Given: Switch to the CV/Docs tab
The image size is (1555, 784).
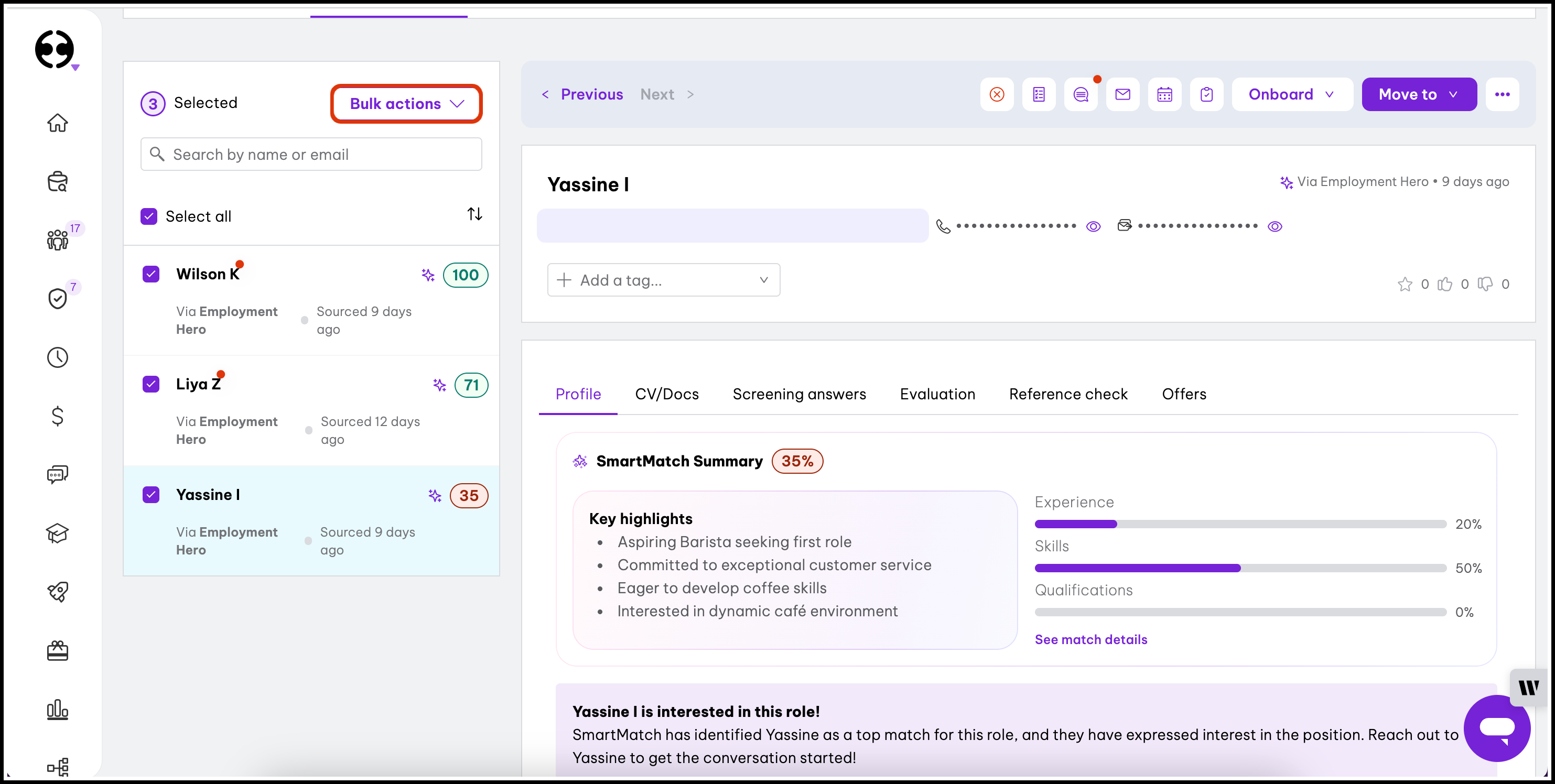Looking at the screenshot, I should 666,394.
